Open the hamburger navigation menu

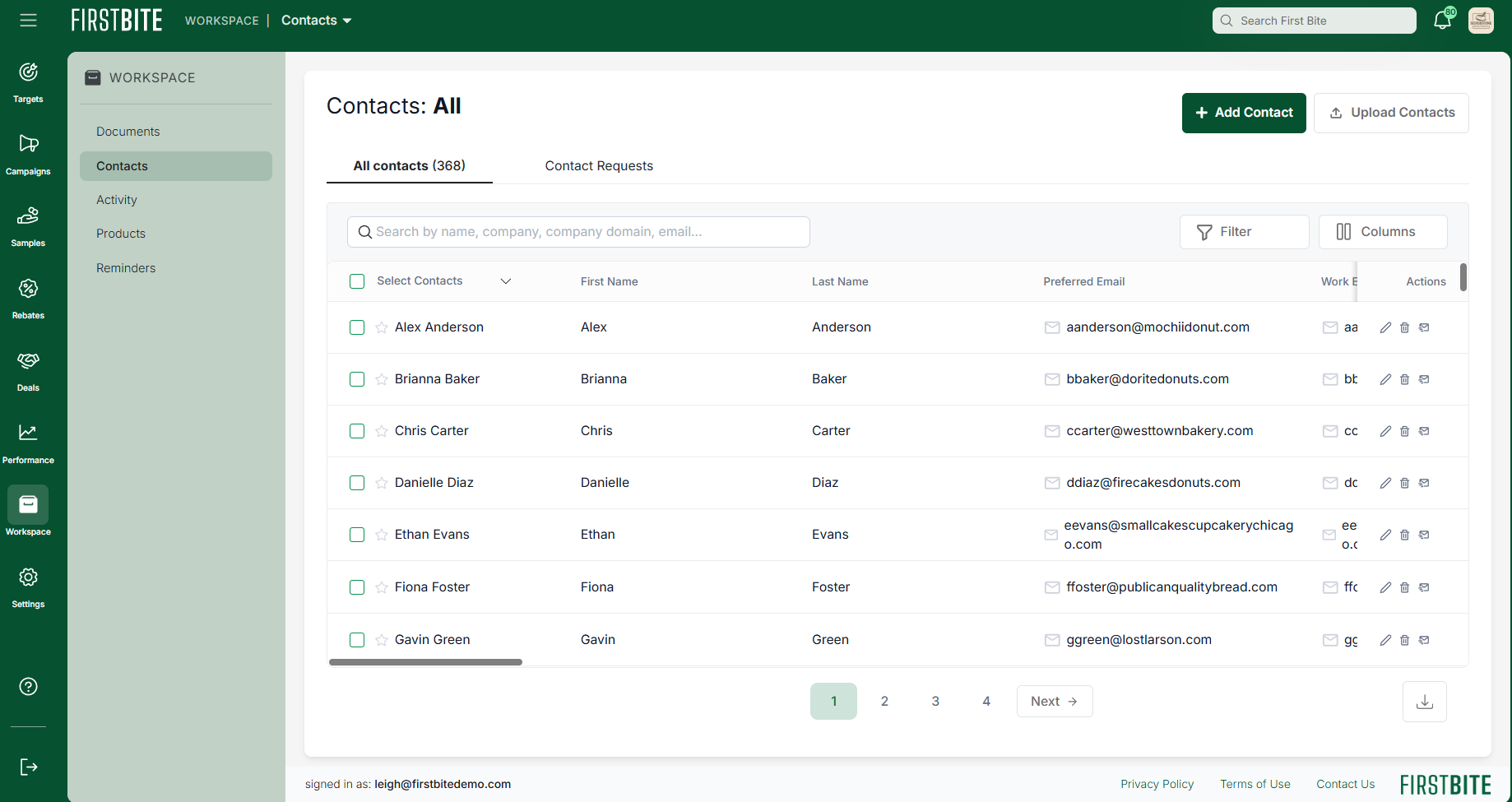(x=28, y=21)
